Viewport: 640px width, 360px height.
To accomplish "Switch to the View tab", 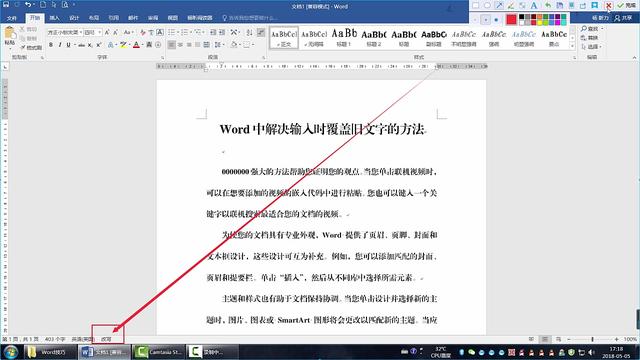I will tap(173, 18).
